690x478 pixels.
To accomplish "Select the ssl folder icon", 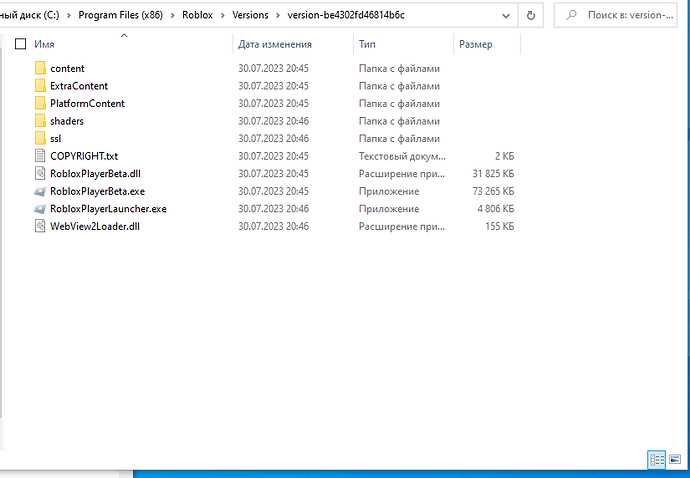I will tap(40, 139).
